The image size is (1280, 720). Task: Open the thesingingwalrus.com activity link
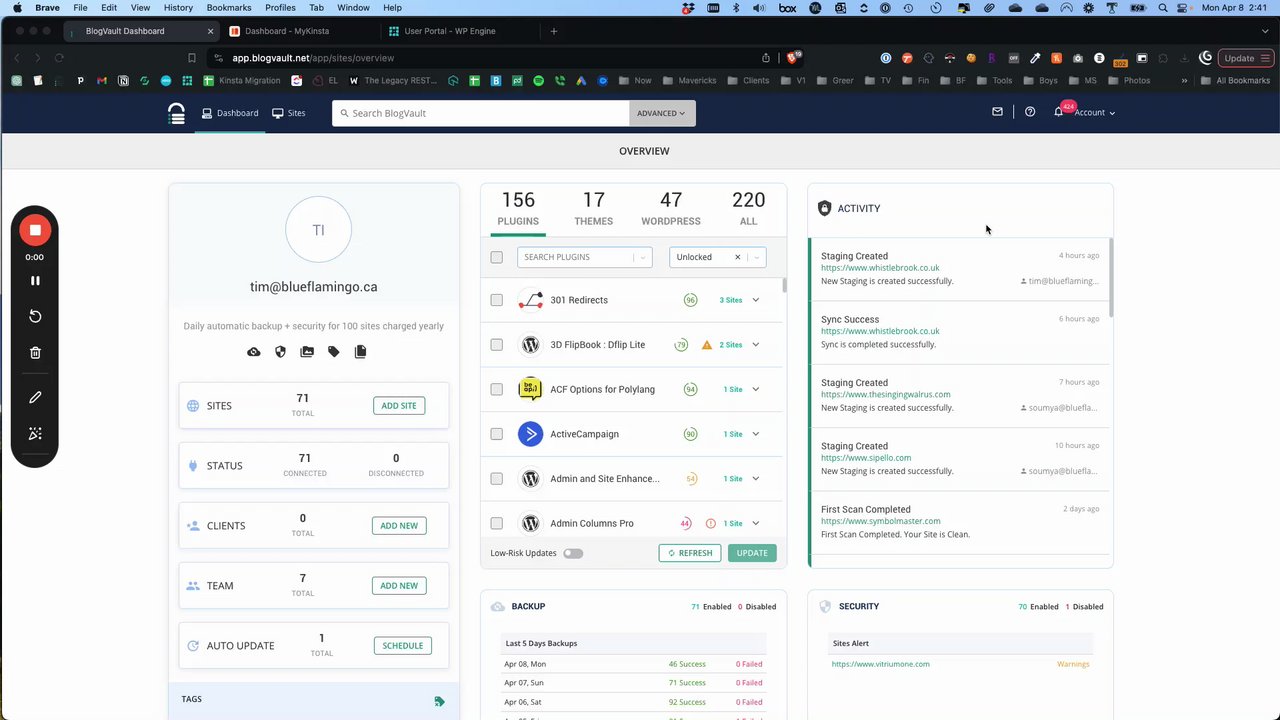tap(886, 394)
